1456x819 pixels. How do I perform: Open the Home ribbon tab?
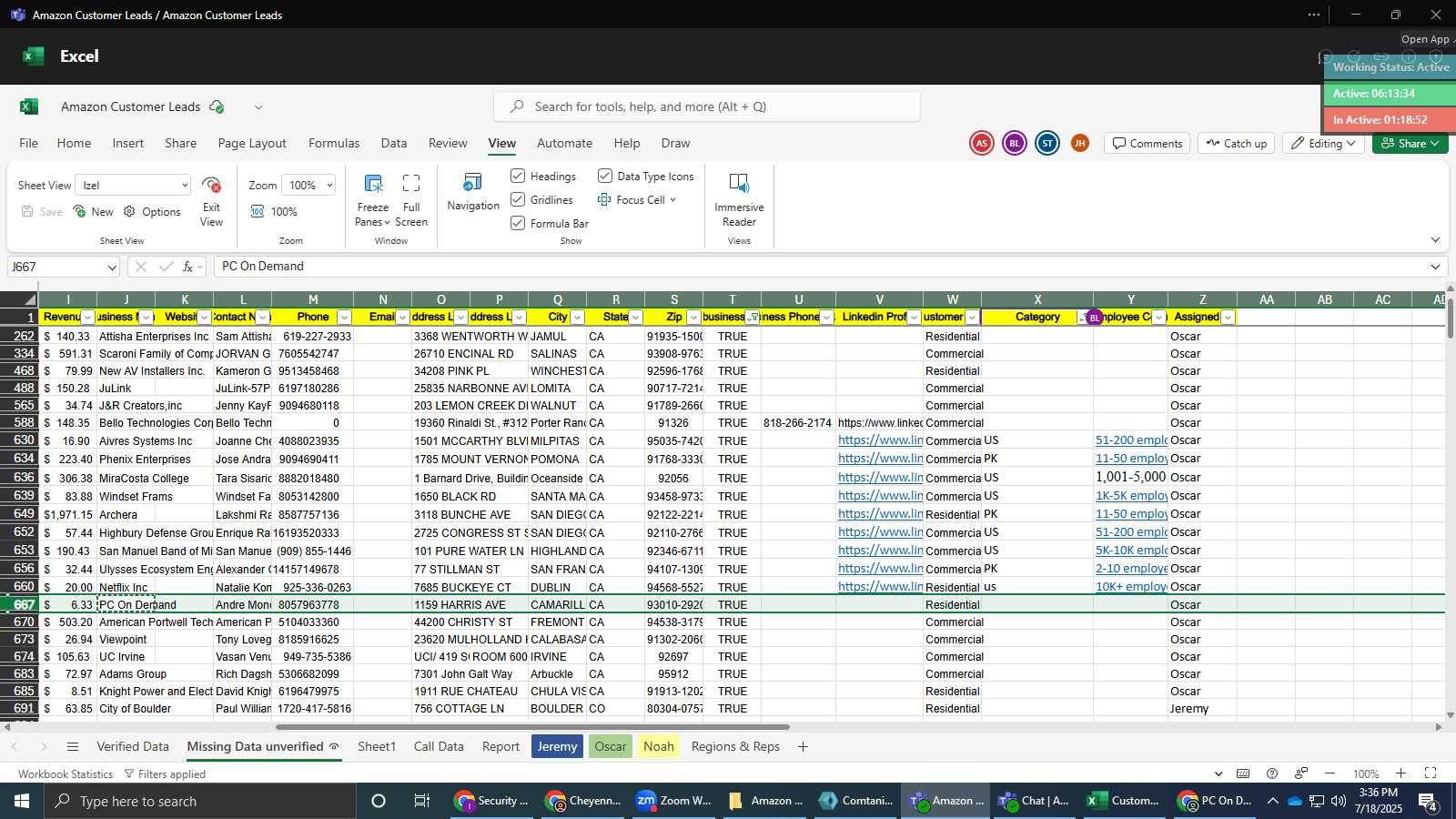tap(74, 143)
